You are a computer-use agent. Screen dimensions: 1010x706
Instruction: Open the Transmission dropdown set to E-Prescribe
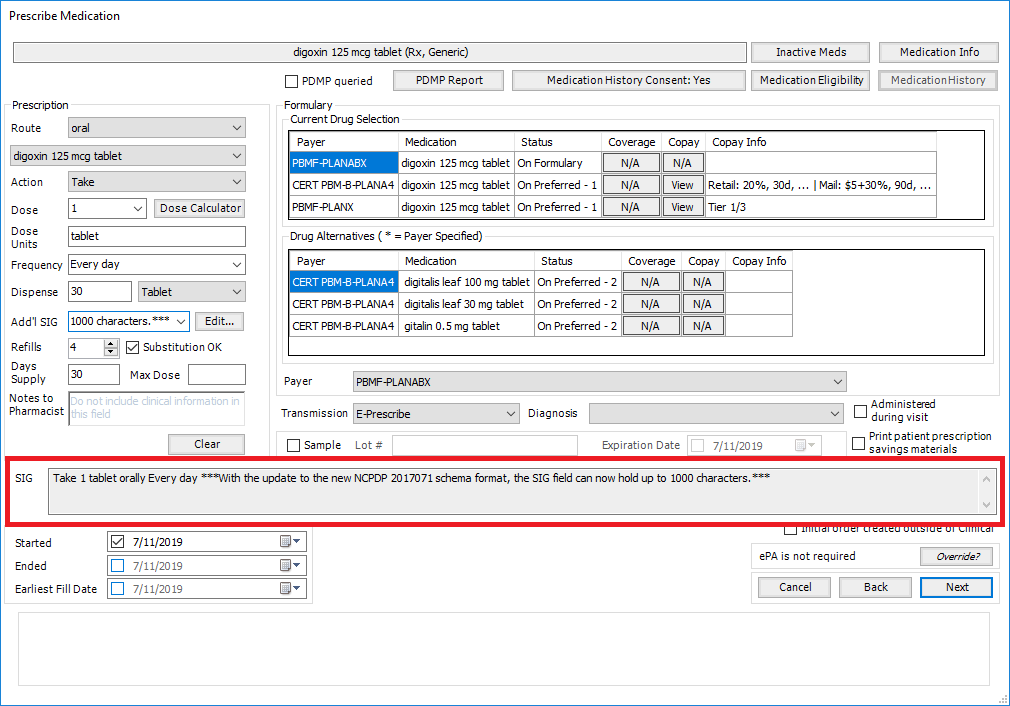pyautogui.click(x=436, y=414)
